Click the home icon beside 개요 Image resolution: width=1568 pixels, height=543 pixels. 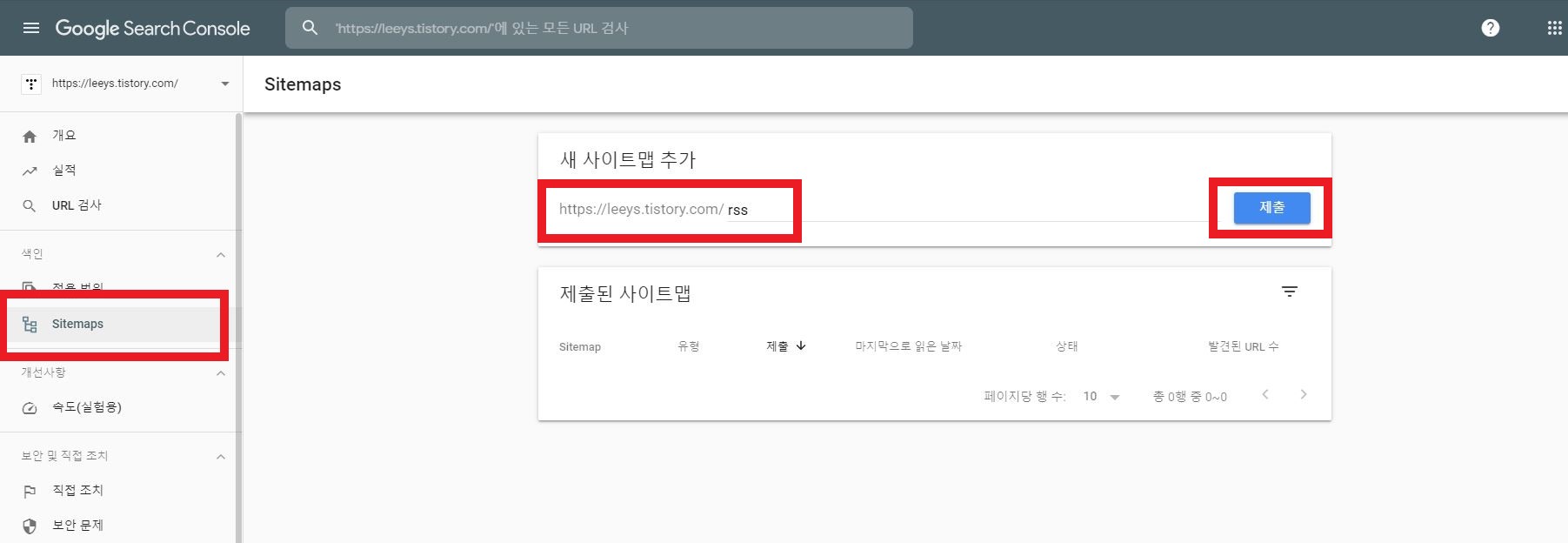30,137
